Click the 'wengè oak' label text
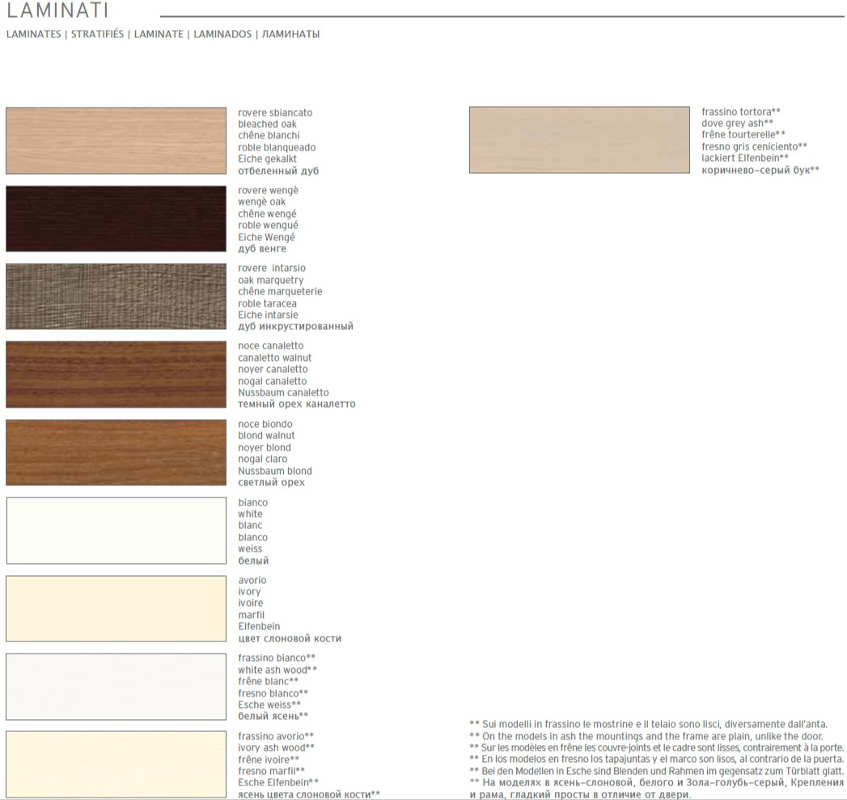This screenshot has height=800, width=847. pos(262,202)
